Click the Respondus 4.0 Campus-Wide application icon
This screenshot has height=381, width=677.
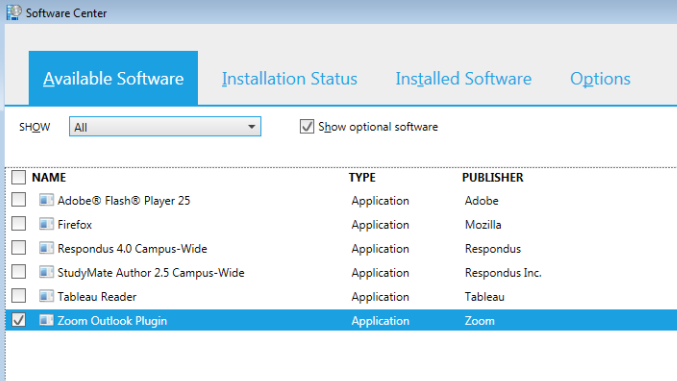tap(46, 248)
